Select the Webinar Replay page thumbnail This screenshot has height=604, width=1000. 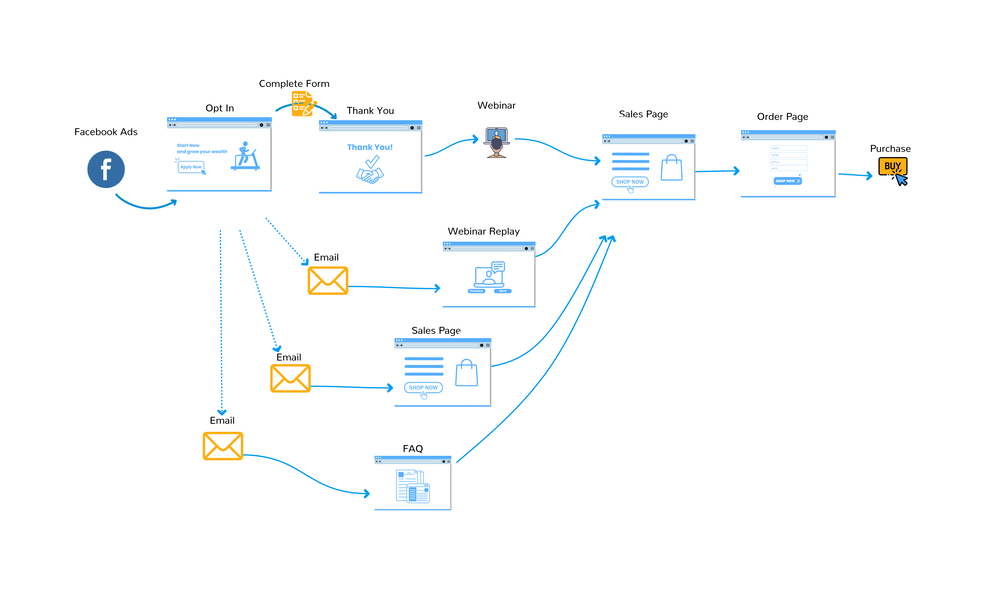[x=489, y=273]
